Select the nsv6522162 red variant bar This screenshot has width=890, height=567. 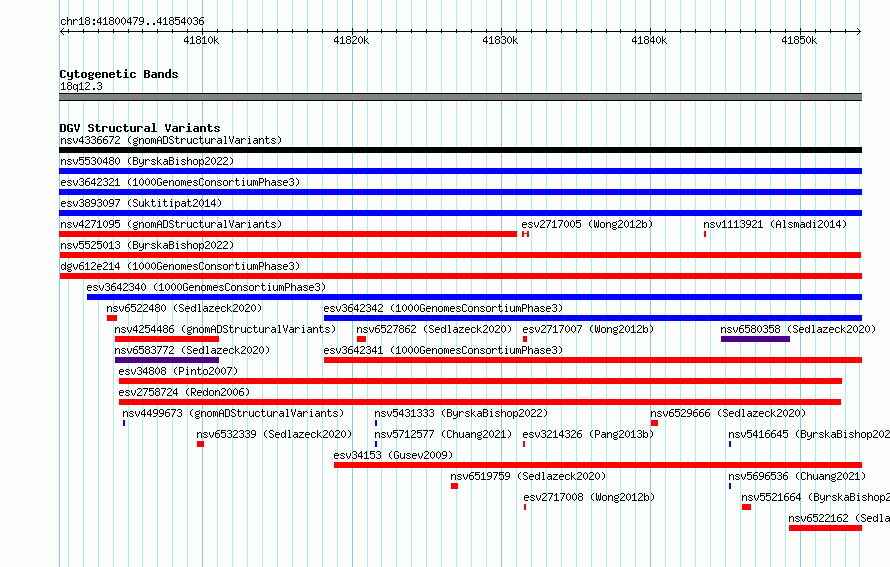825,528
